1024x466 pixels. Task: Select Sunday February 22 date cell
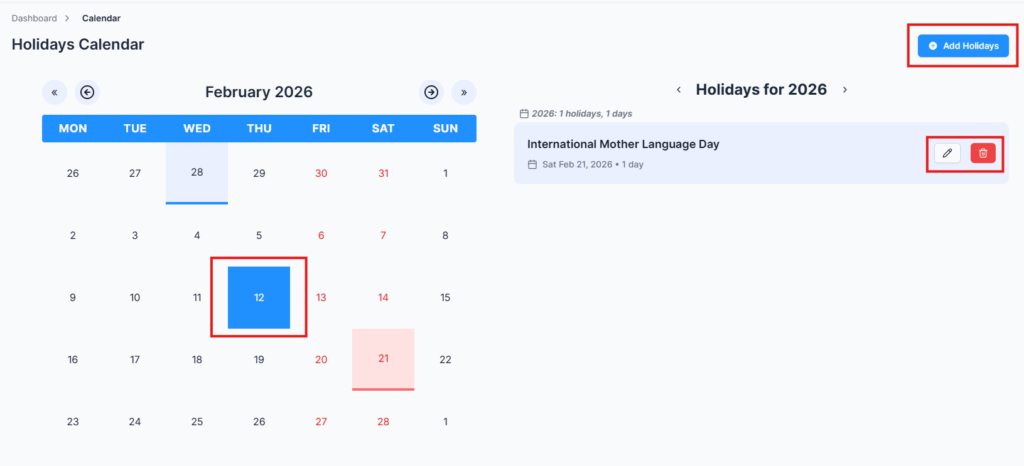pos(445,360)
